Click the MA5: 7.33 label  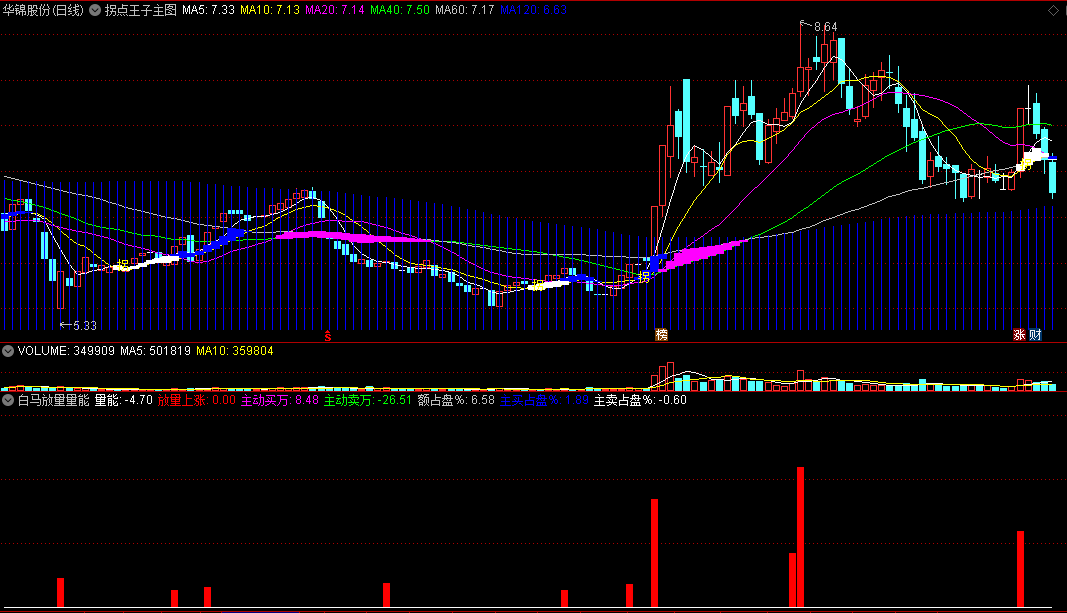tap(208, 10)
